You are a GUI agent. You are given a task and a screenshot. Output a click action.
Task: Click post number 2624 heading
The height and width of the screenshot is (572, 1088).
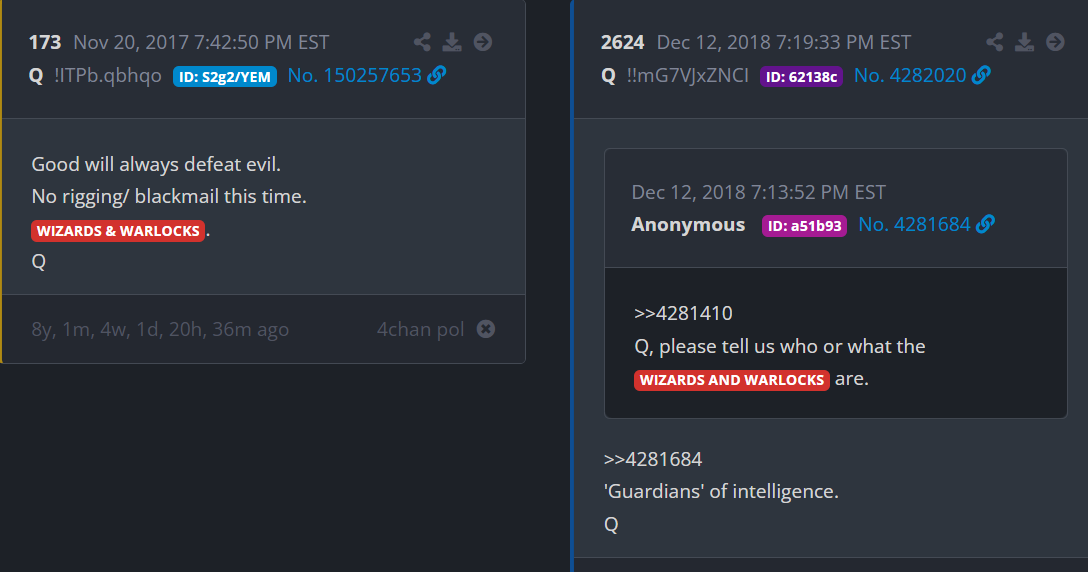point(622,42)
